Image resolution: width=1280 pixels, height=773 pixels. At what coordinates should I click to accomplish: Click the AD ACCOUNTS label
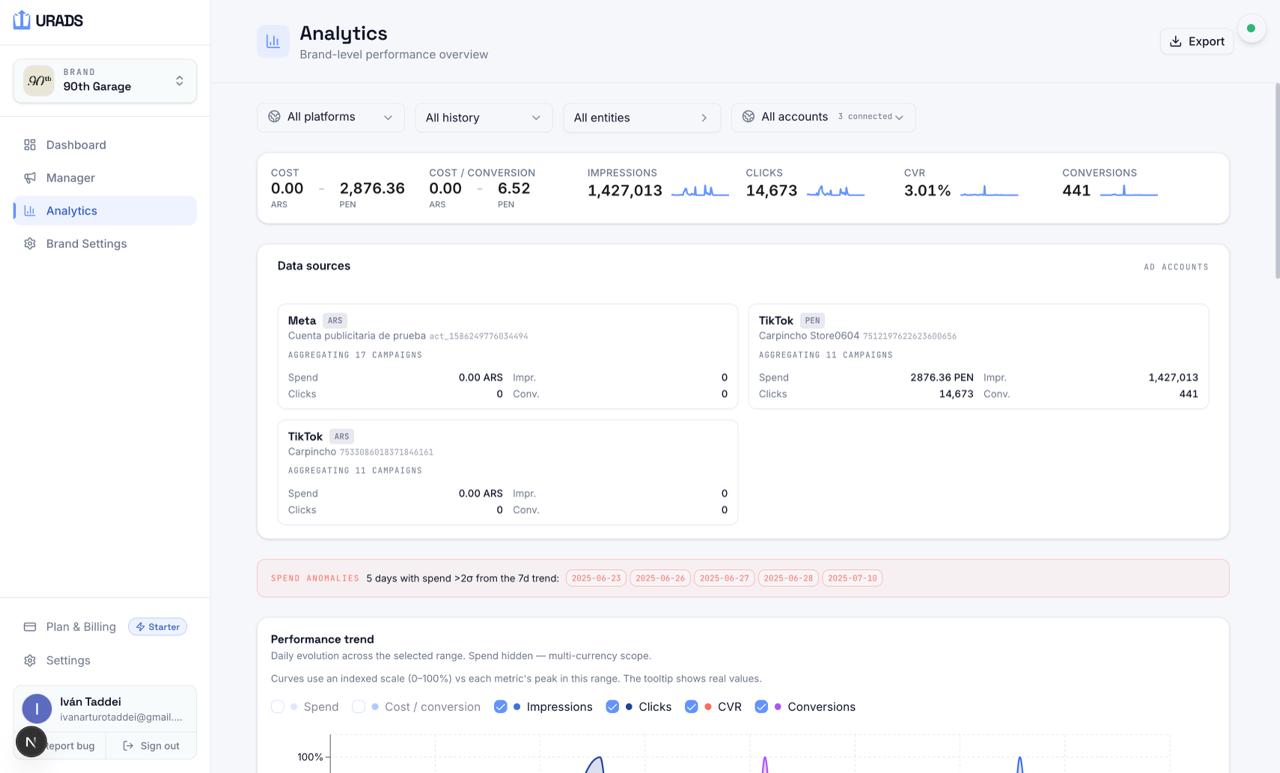[1176, 267]
